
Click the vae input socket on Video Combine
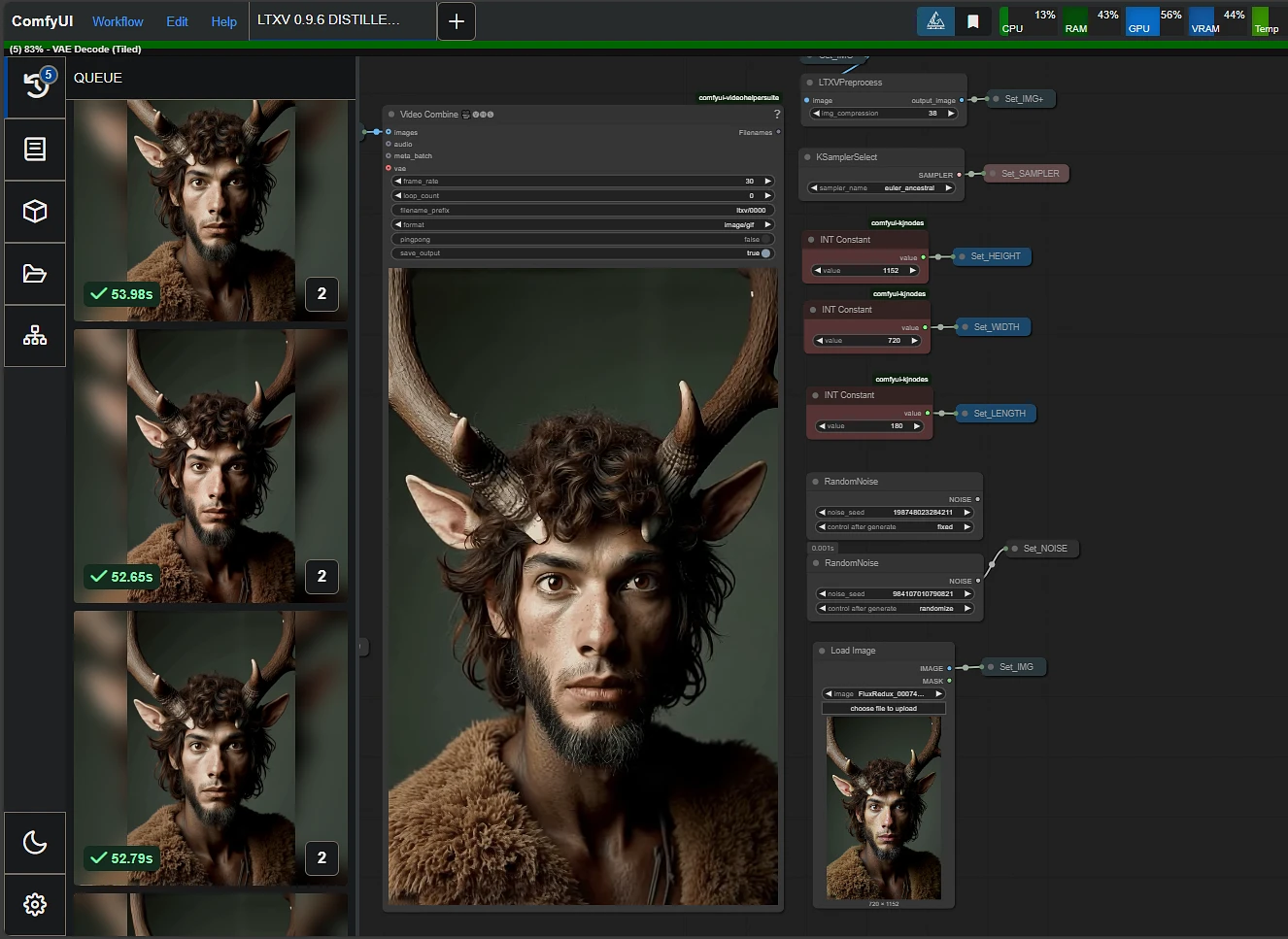(389, 168)
